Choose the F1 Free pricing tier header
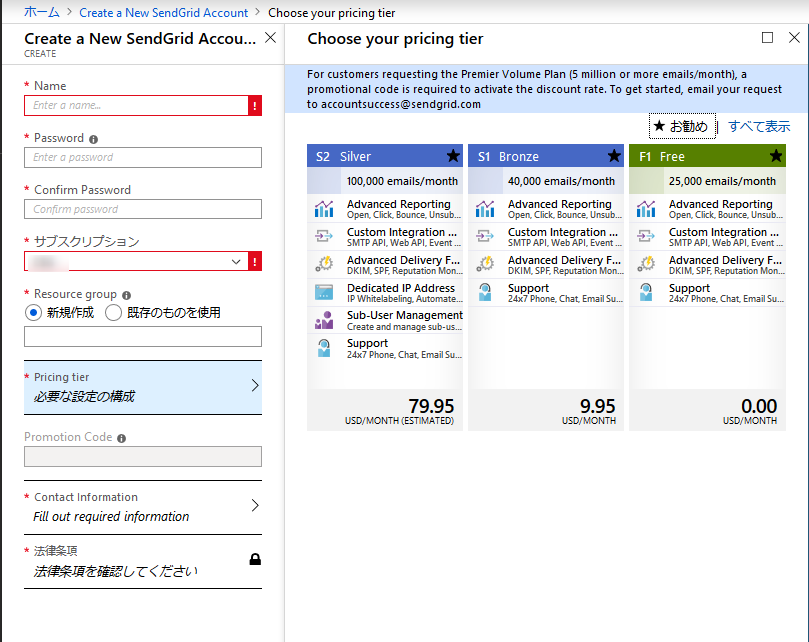 (x=707, y=156)
